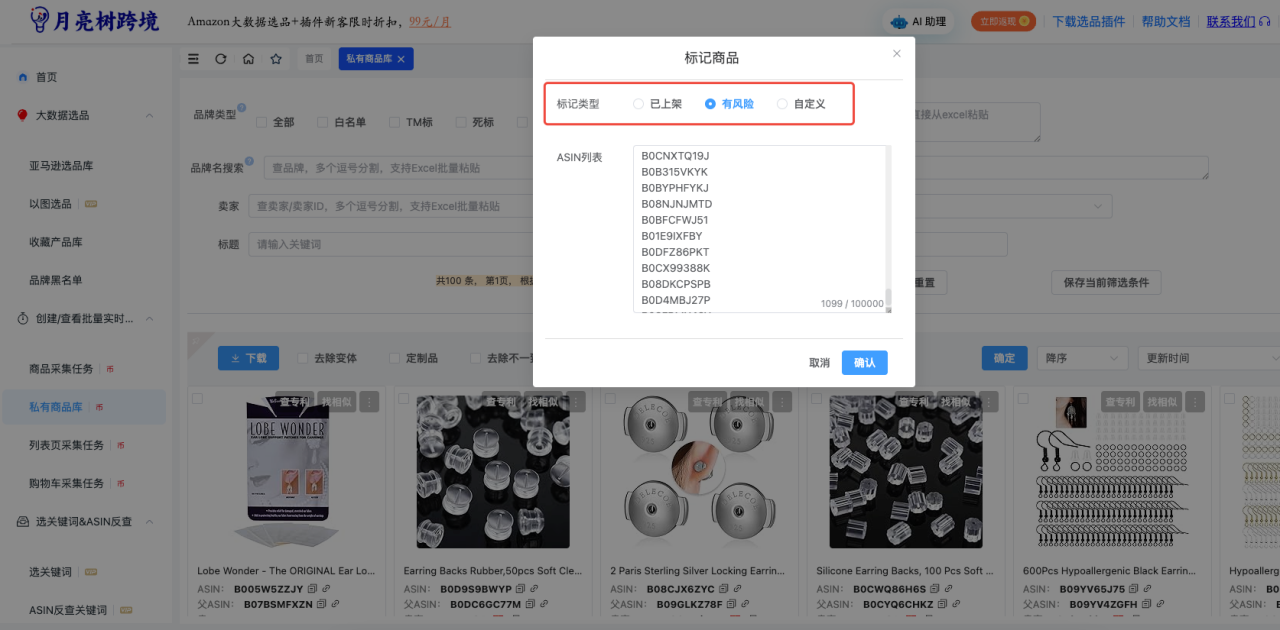This screenshot has height=630, width=1280.
Task: Click 取消 to dismiss the dialog
Action: click(819, 363)
